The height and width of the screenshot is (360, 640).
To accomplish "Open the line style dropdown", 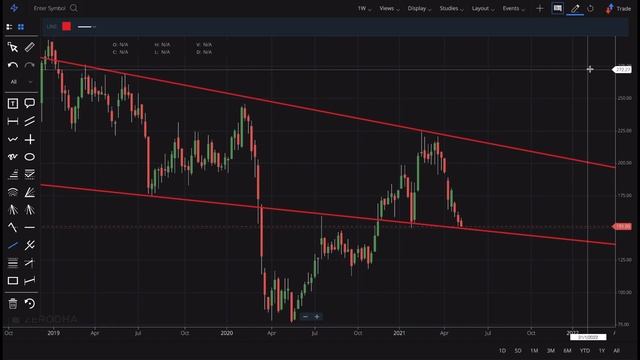I will 87,27.
